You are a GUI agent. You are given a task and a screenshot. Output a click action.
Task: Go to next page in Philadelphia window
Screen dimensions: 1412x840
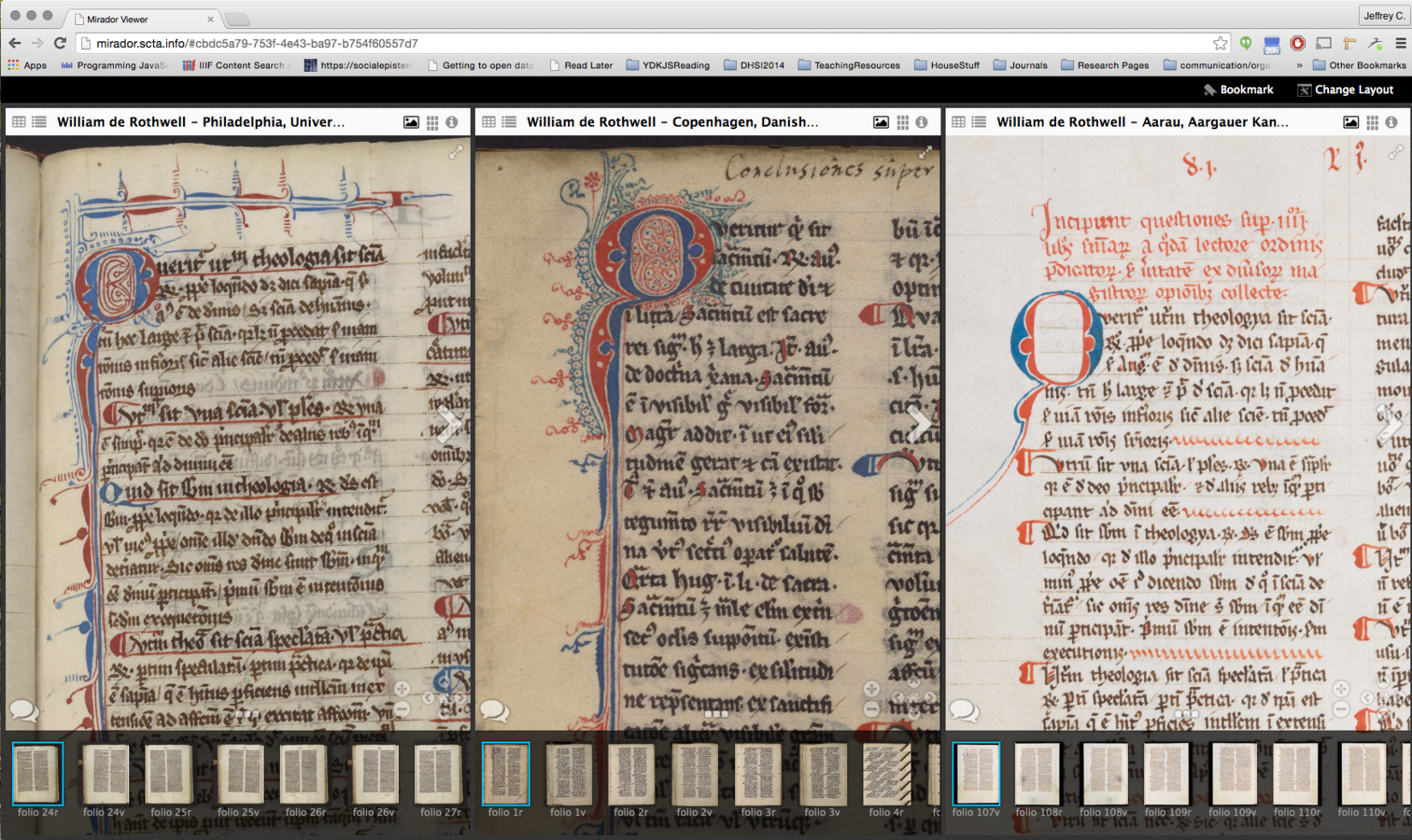[x=449, y=425]
